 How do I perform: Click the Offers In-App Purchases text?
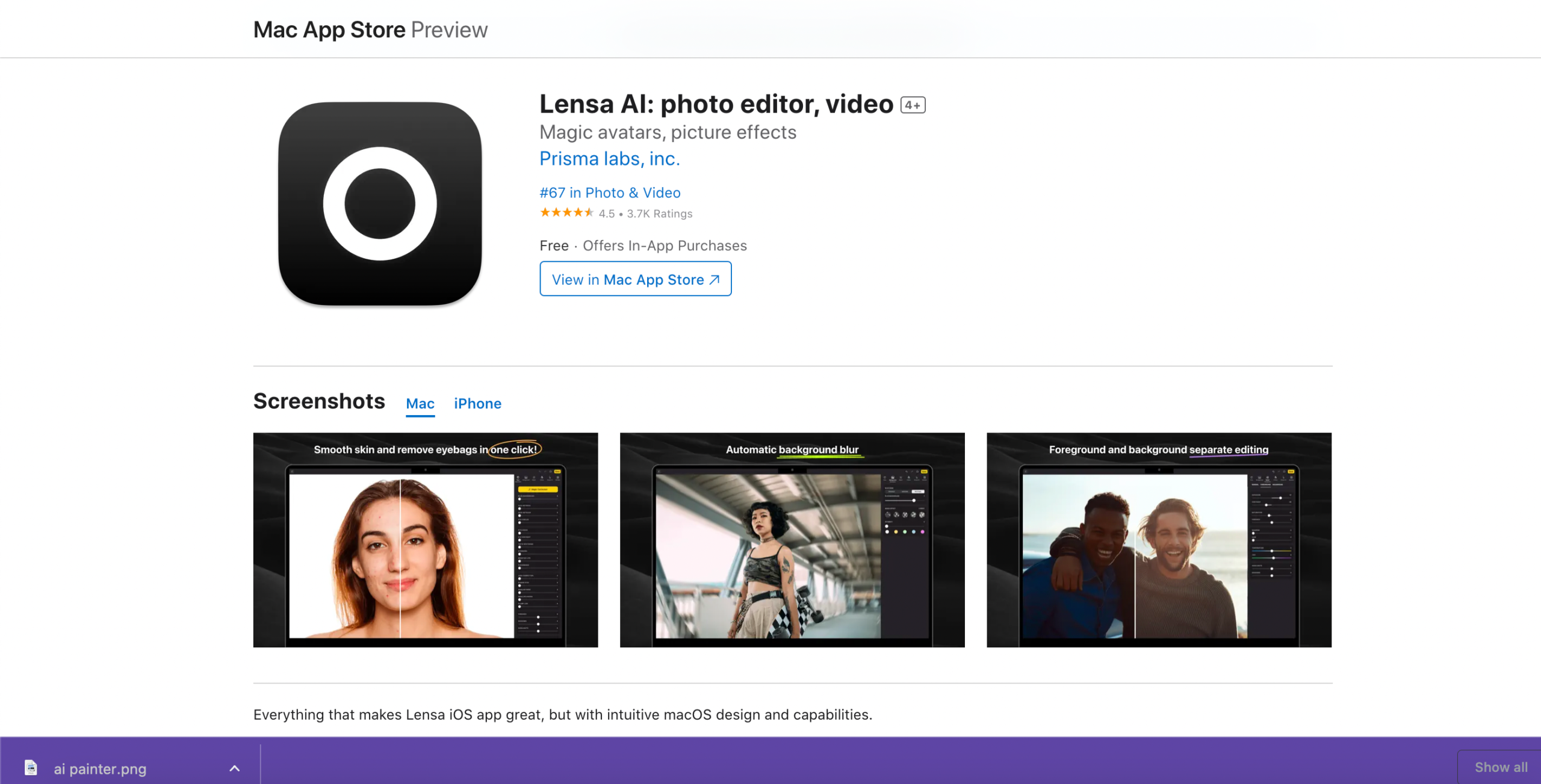[x=665, y=245]
